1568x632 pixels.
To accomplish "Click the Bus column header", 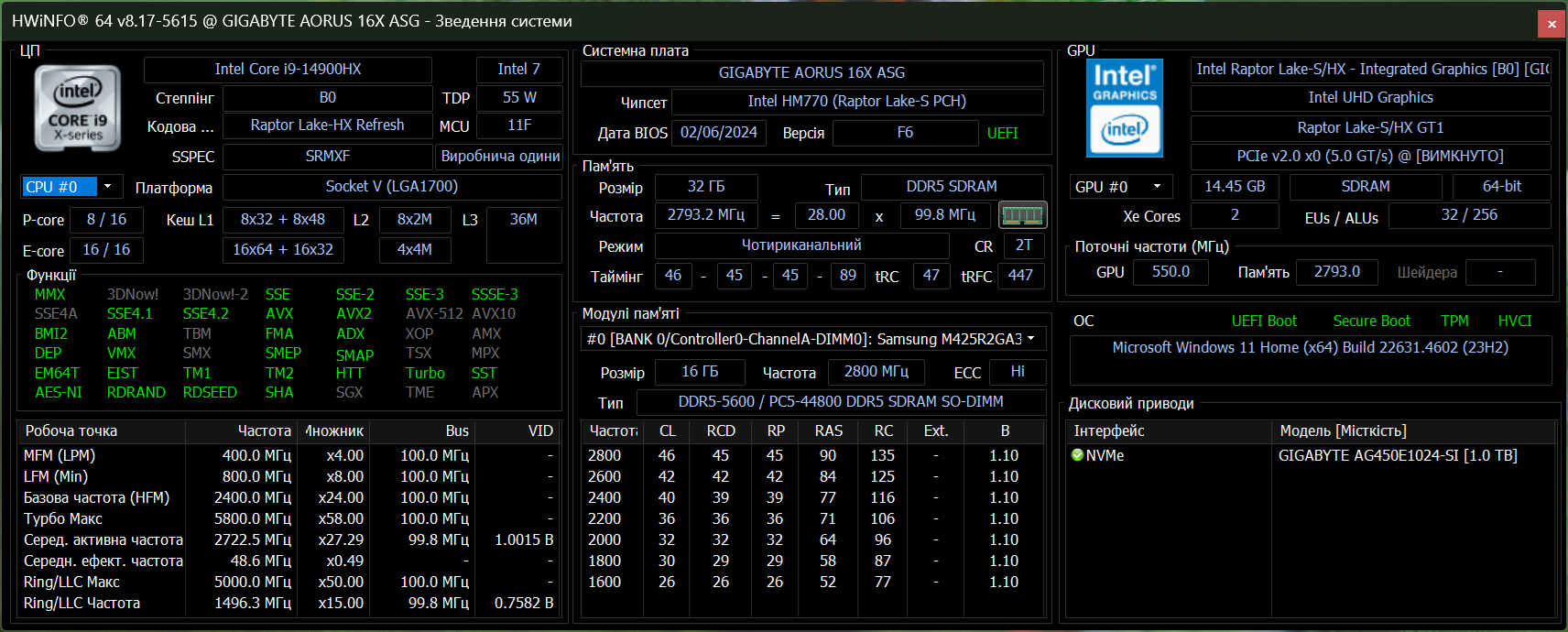I will tap(422, 431).
